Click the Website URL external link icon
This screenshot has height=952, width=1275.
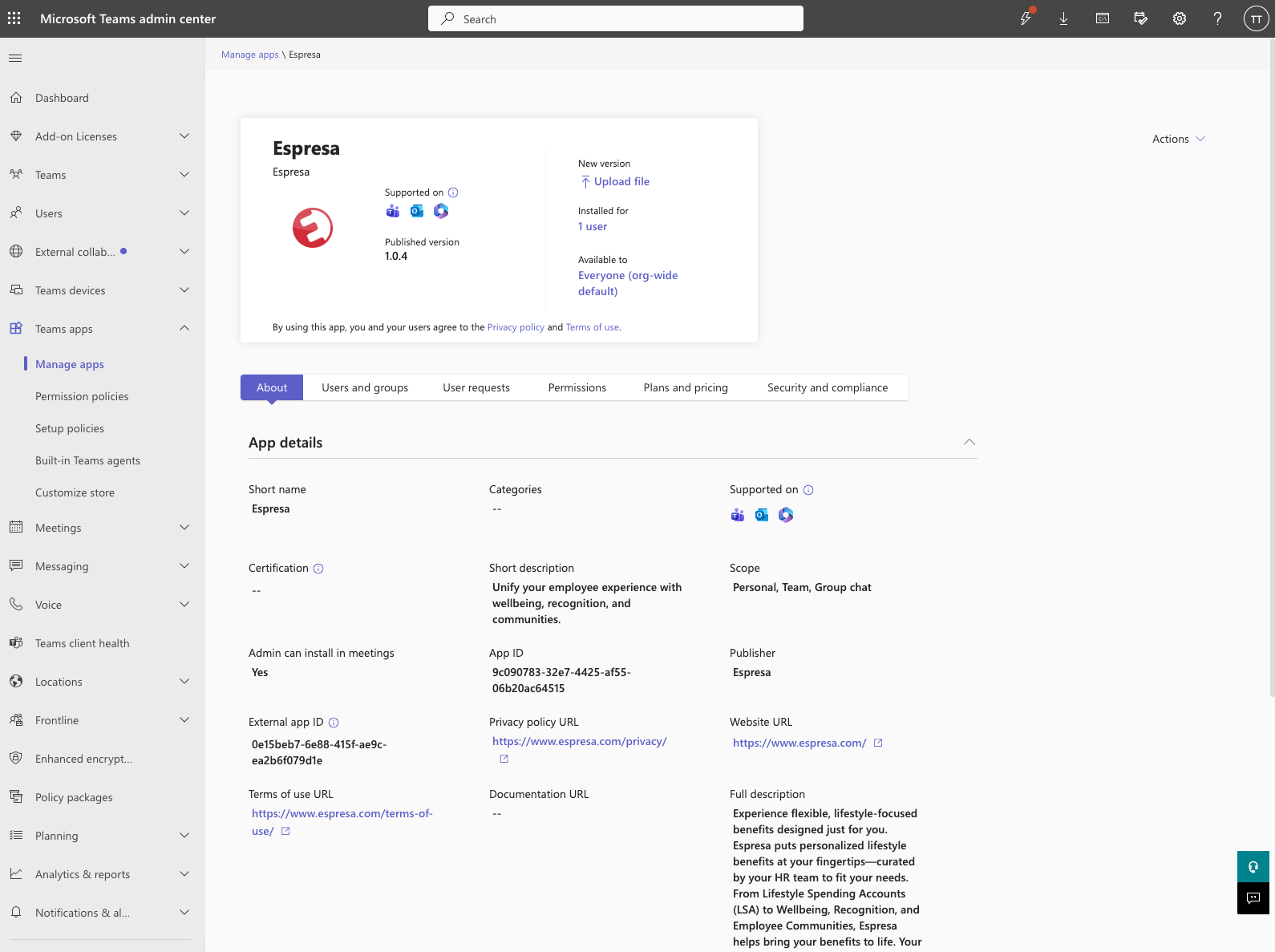click(x=878, y=743)
